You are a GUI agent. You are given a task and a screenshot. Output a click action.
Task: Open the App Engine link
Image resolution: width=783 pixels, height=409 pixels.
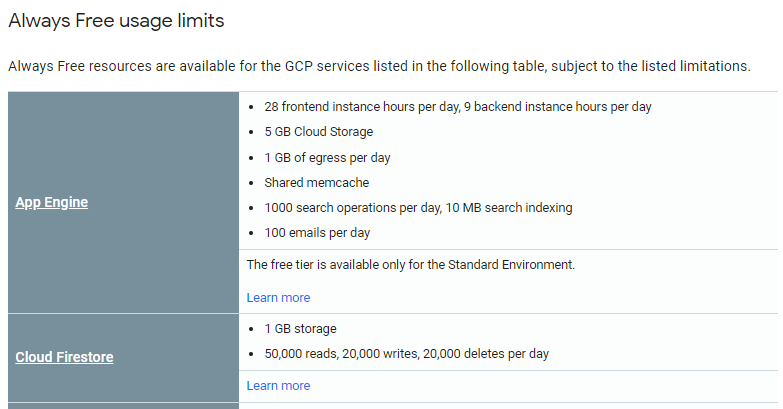[x=52, y=202]
